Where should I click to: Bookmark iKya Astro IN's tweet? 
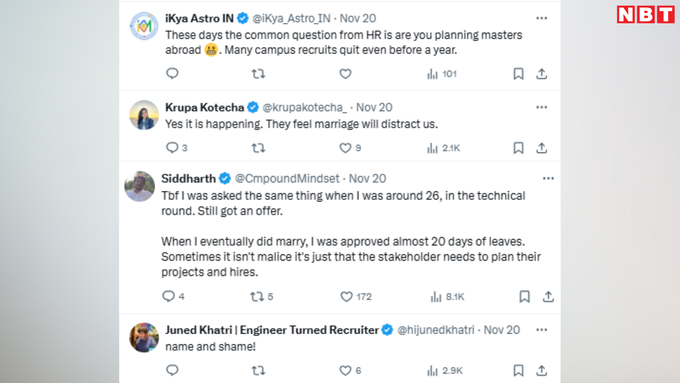click(x=518, y=74)
